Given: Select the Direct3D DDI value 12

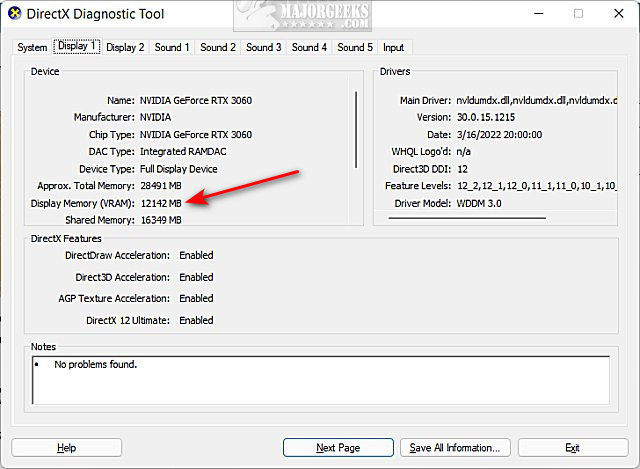Looking at the screenshot, I should point(462,169).
